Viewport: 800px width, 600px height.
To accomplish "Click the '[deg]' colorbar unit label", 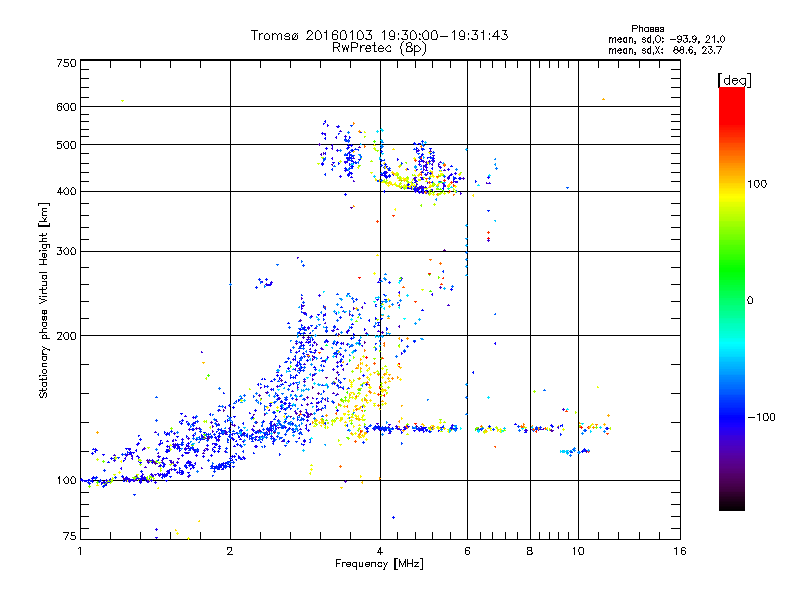I will point(734,80).
